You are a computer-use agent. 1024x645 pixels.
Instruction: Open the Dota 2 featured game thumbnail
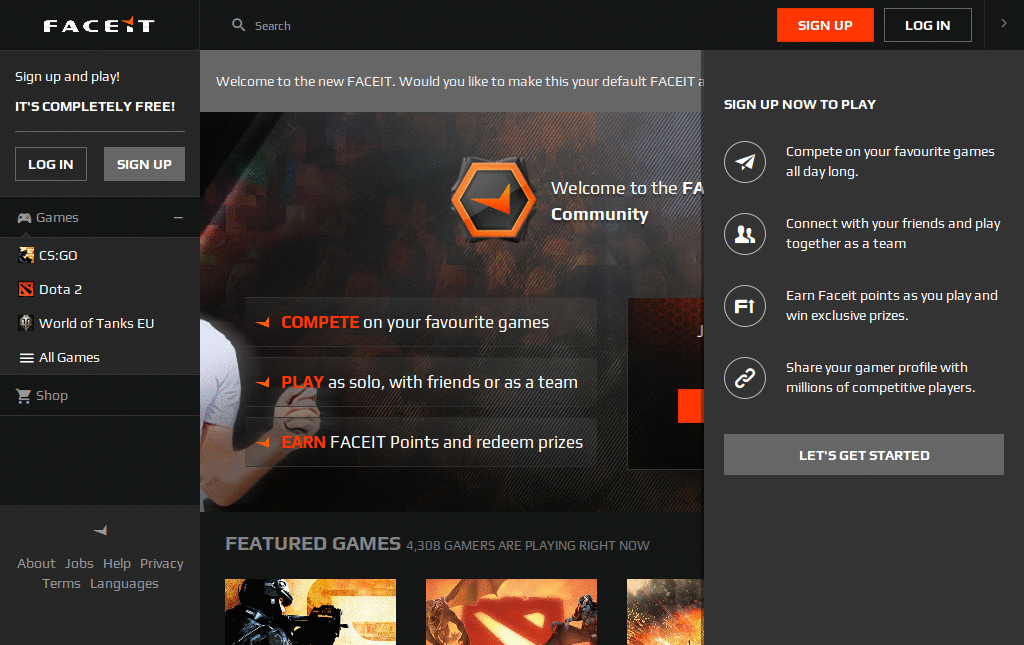511,611
